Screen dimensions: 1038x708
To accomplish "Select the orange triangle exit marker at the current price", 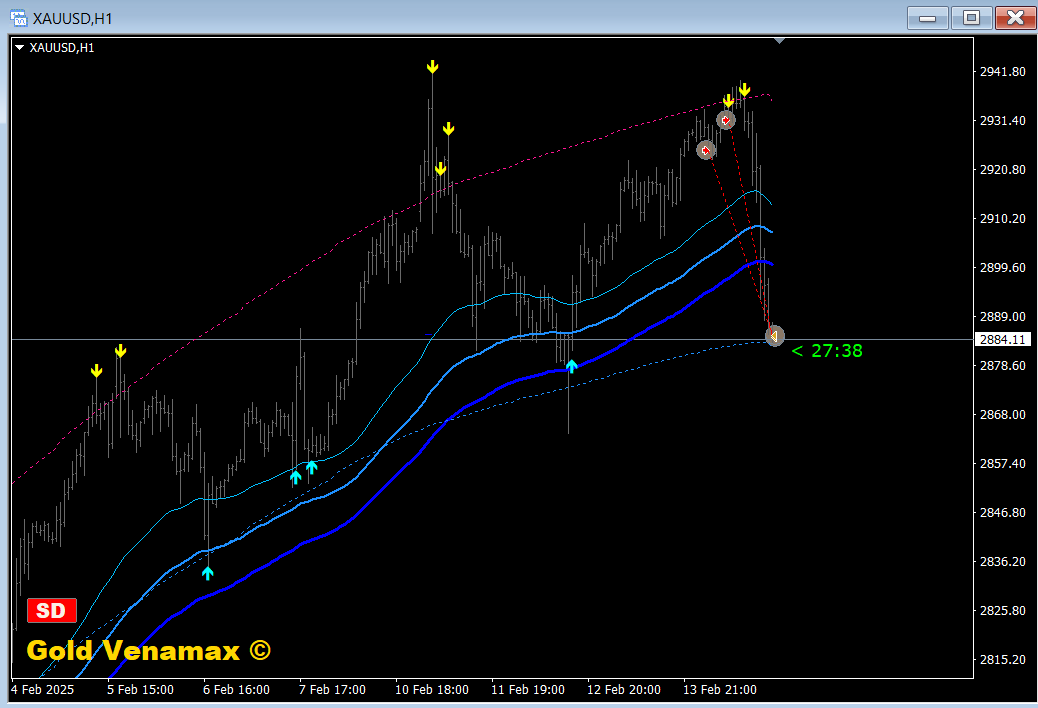I will click(x=775, y=336).
